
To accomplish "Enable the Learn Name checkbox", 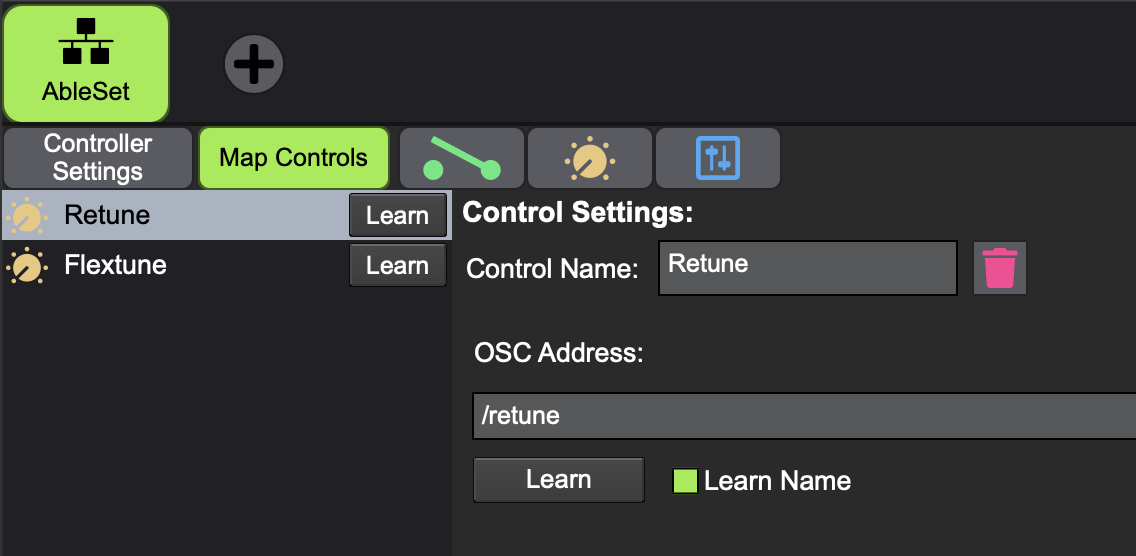I will coord(685,481).
